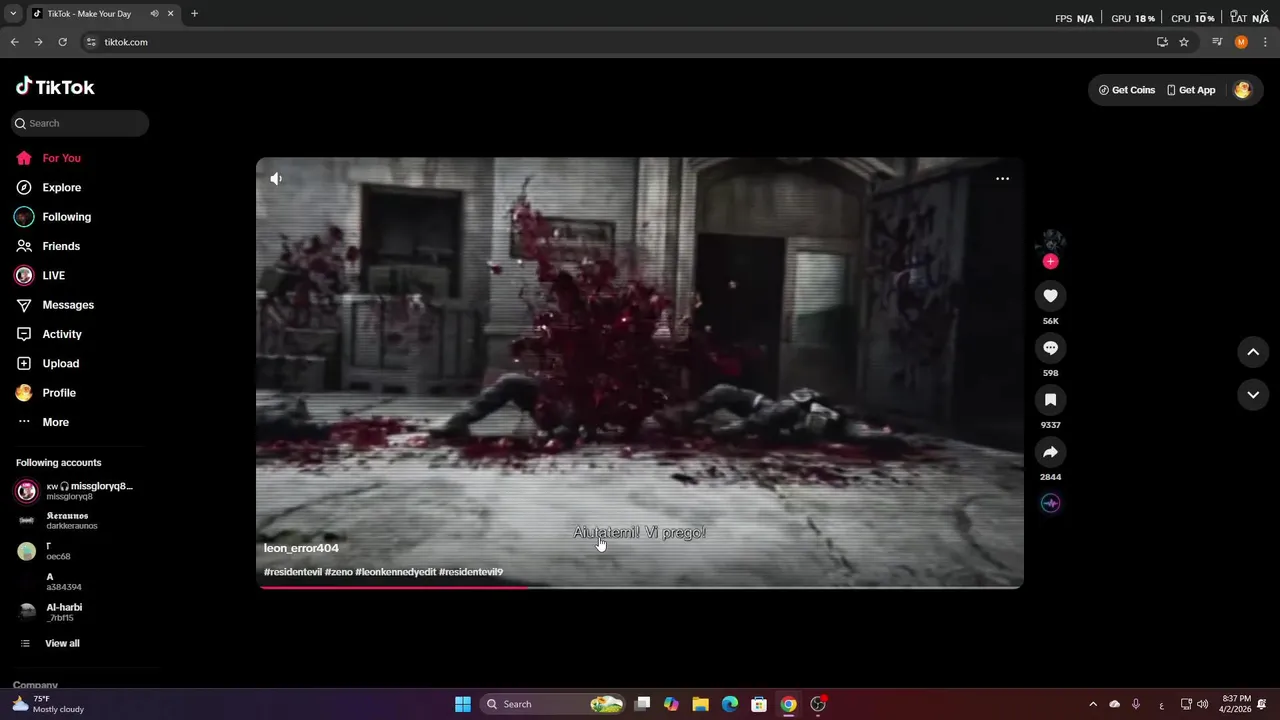
Task: Seek using the video progress bar
Action: click(x=640, y=587)
